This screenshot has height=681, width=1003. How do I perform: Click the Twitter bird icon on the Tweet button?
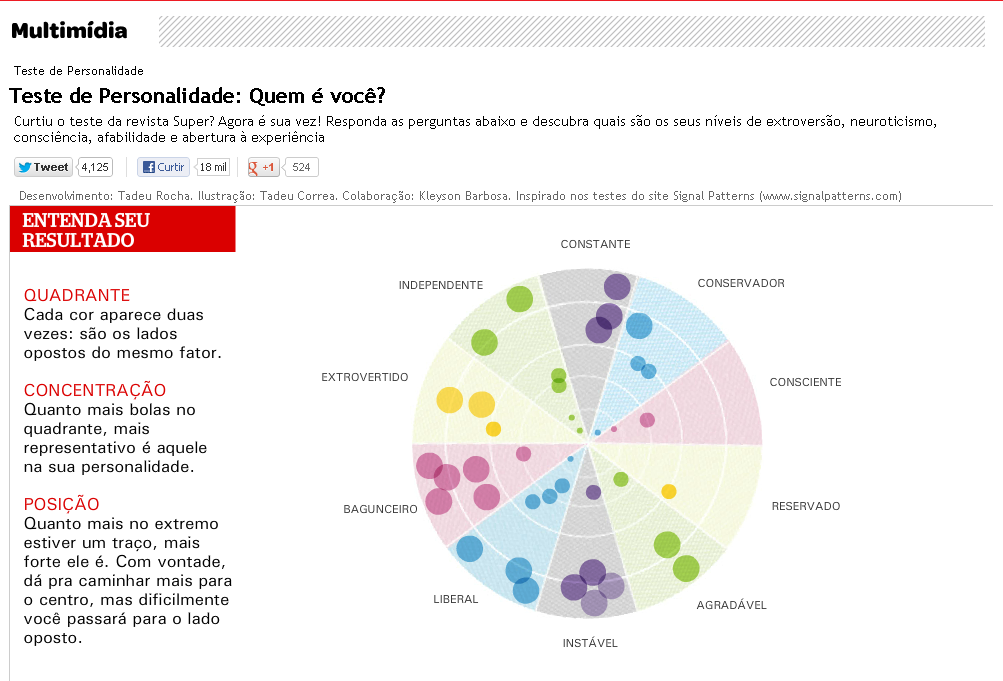[x=25, y=166]
